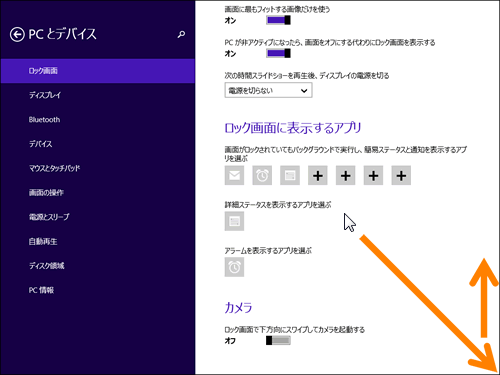This screenshot has width=500, height=375.
Task: Toggle the best-fit images switch
Action: coord(278,20)
